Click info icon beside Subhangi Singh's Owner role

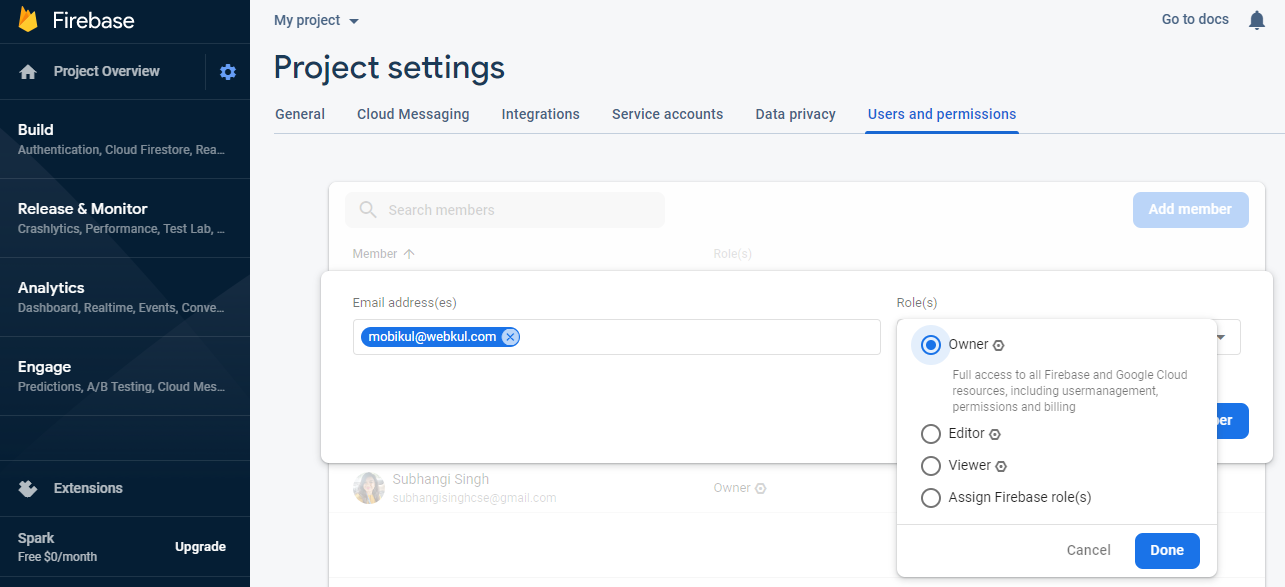[x=760, y=489]
